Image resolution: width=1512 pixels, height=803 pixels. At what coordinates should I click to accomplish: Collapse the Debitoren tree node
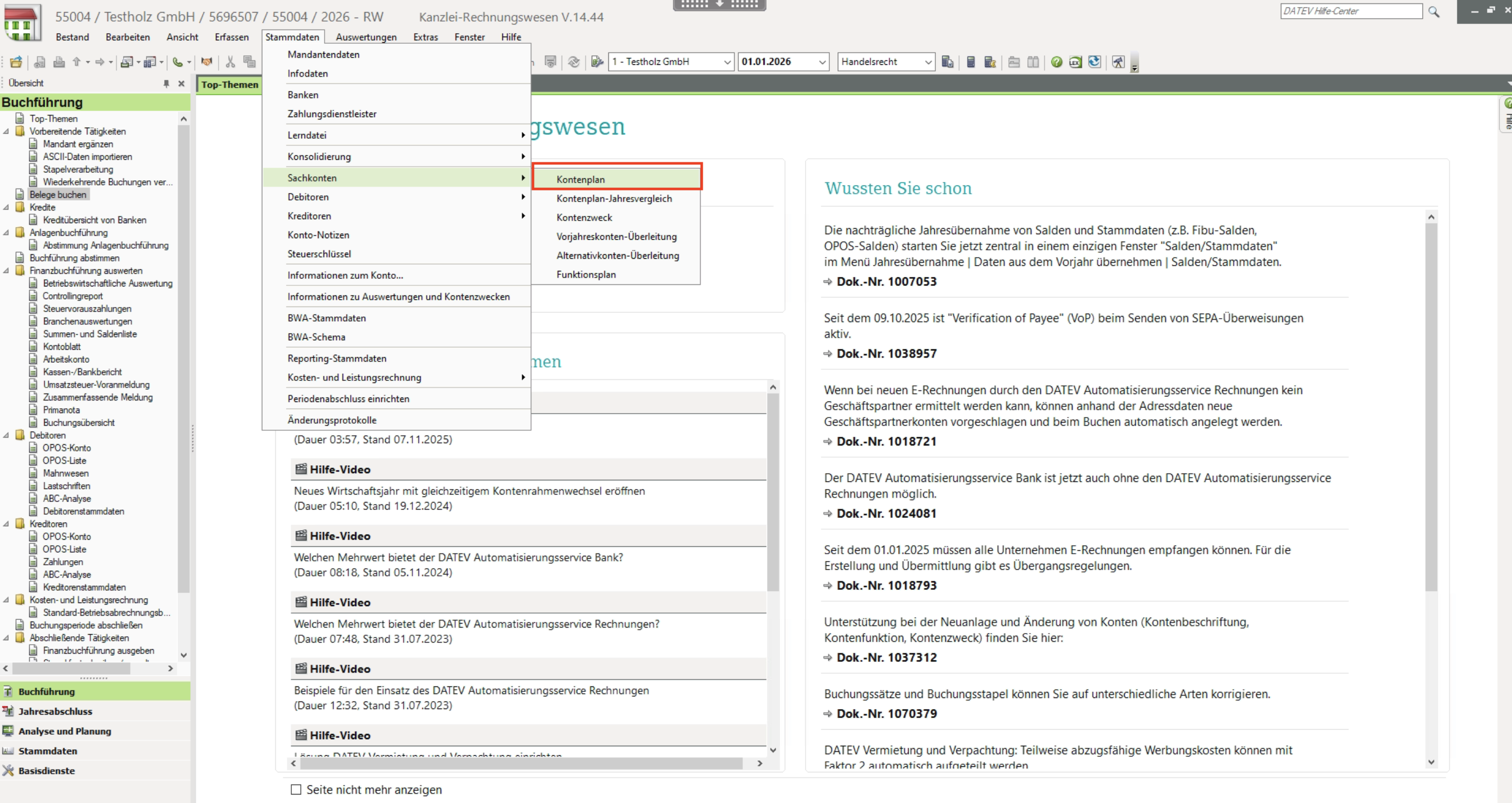point(6,435)
